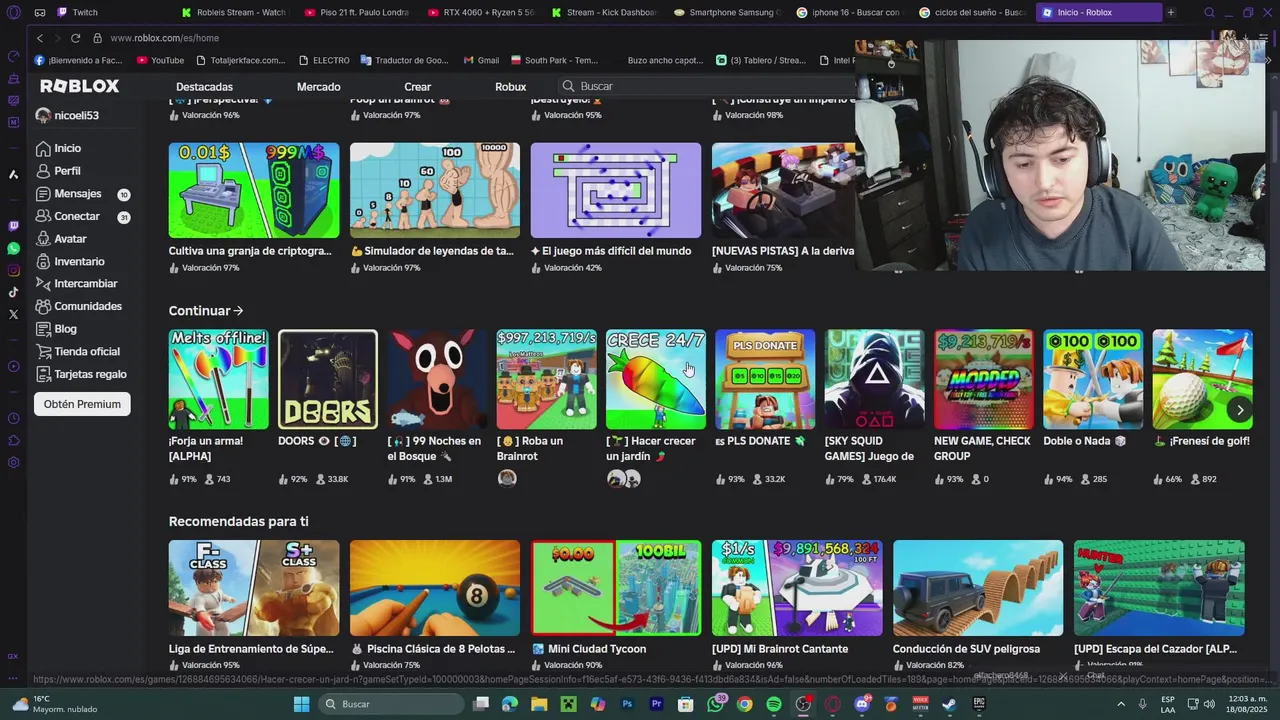This screenshot has height=720, width=1280.
Task: Open Gmail bookmark
Action: click(x=479, y=60)
